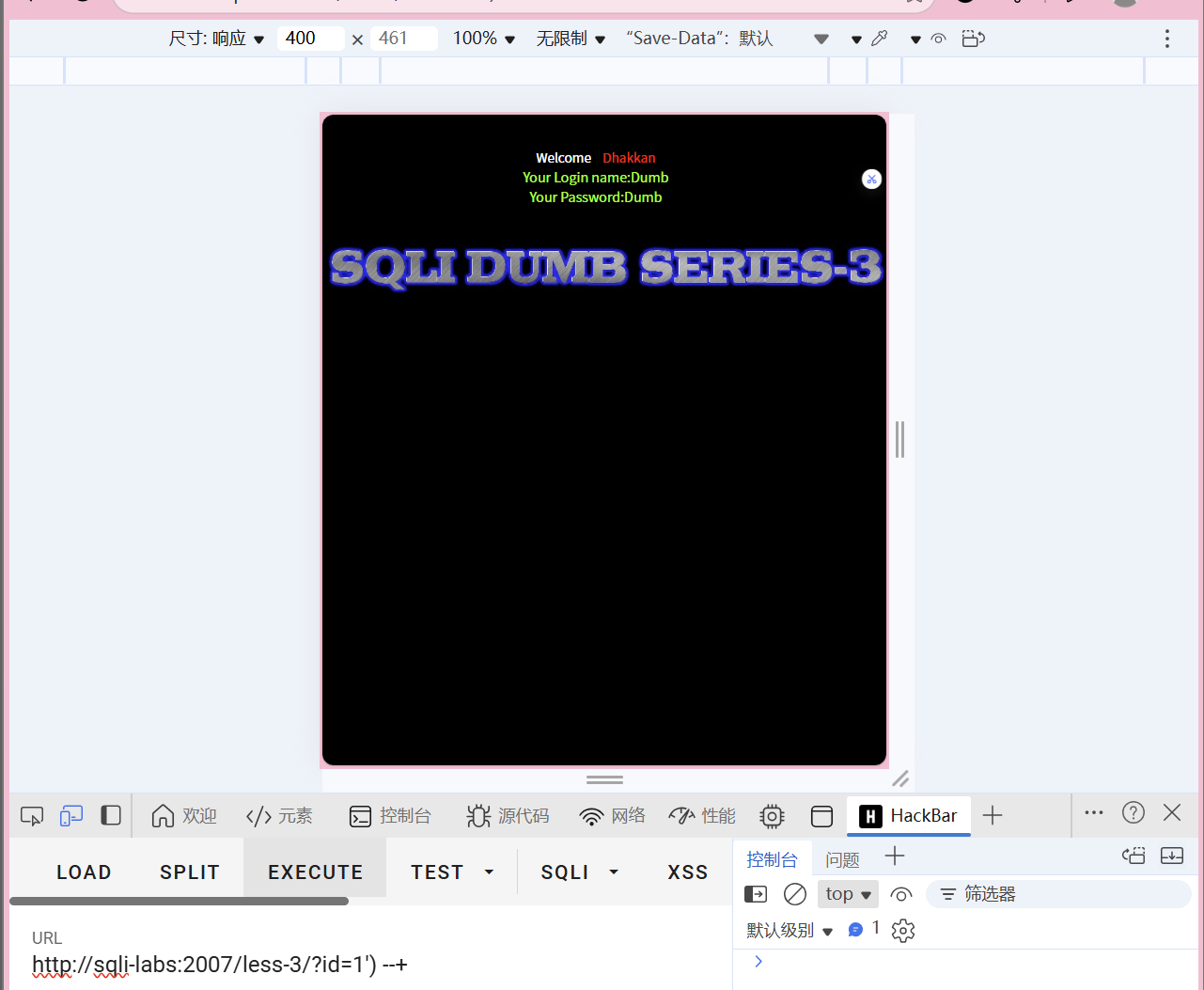Screen dimensions: 1204x990
Task: Click the floating scissors button on the page
Action: pyautogui.click(x=871, y=179)
